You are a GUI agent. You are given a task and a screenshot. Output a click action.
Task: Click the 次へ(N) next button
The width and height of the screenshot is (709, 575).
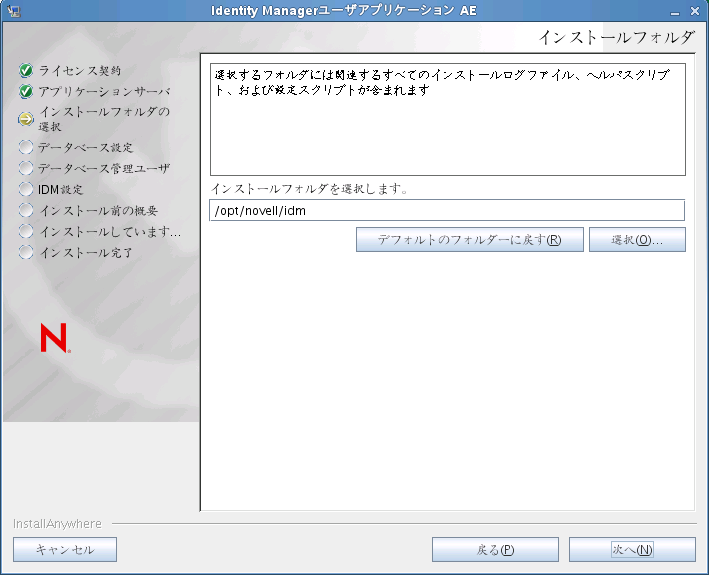[x=632, y=549]
